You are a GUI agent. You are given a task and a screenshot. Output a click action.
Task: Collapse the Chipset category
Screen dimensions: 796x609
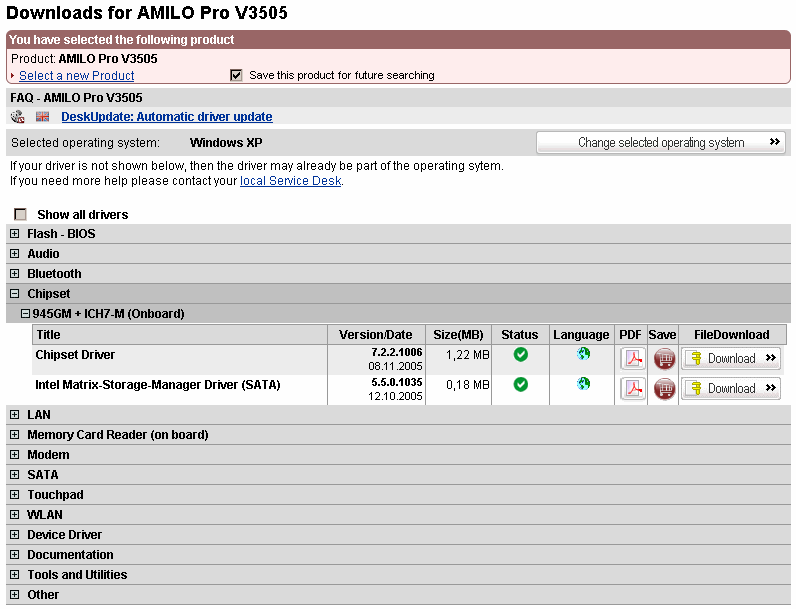(15, 294)
